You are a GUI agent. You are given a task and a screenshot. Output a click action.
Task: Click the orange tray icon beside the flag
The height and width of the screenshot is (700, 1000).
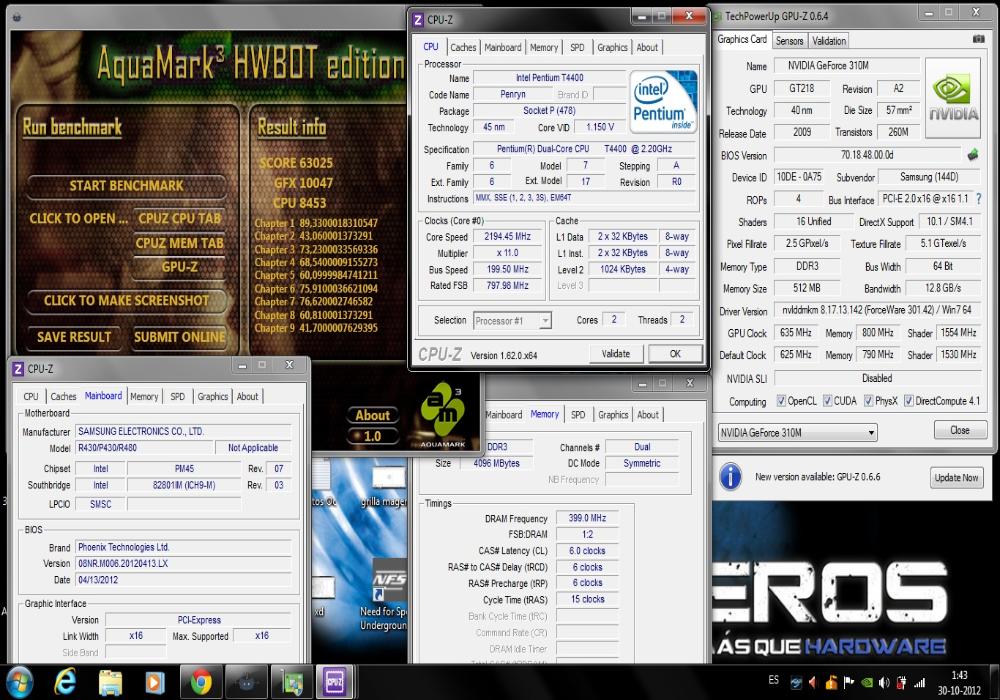tap(831, 683)
